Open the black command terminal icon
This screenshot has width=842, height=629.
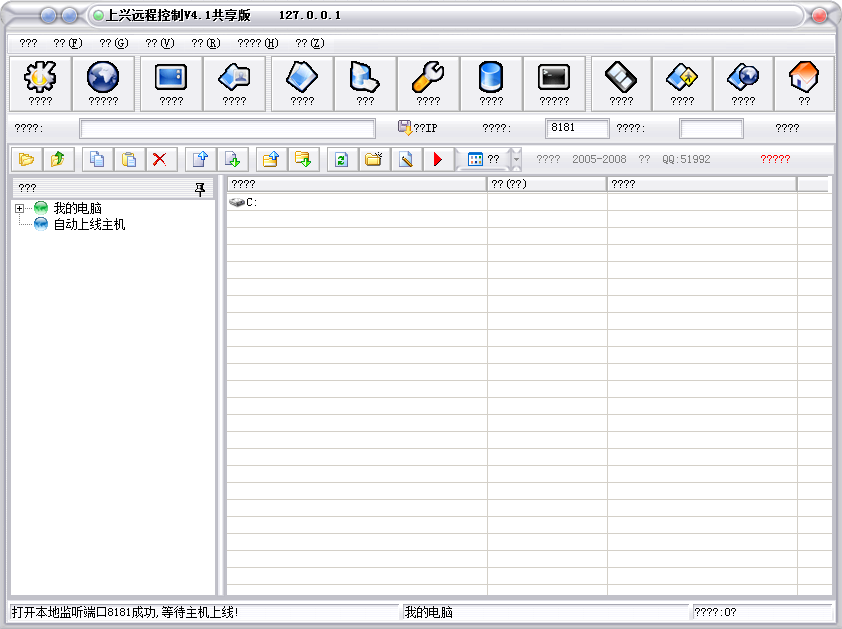coord(553,82)
